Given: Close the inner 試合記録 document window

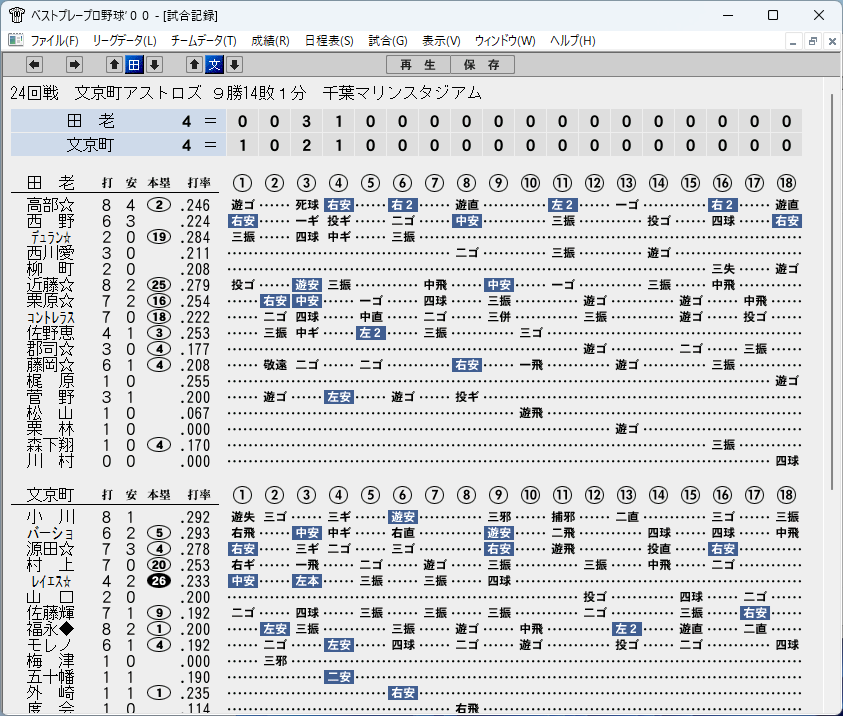Looking at the screenshot, I should point(832,41).
